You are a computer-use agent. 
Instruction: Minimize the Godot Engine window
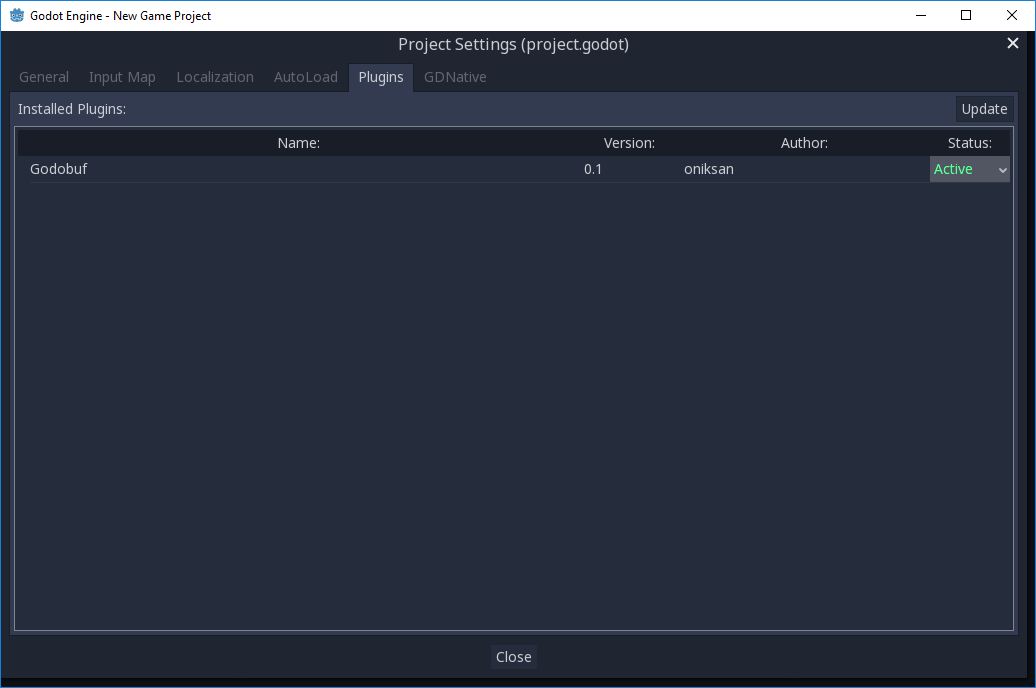920,15
